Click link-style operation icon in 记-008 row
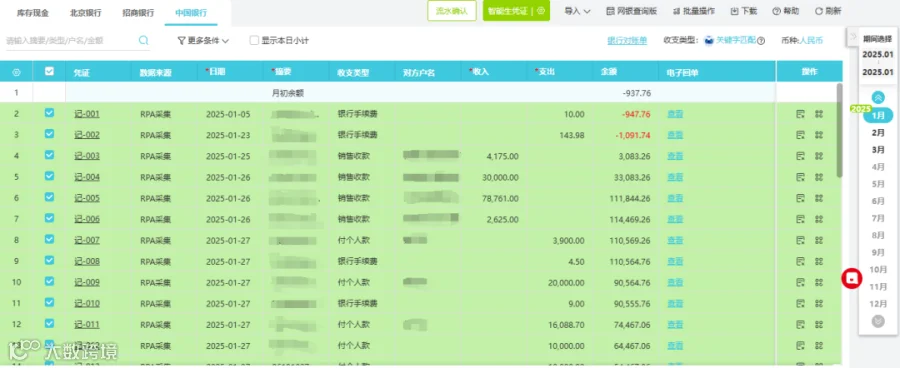Viewport: 900px width, 368px height. [819, 261]
